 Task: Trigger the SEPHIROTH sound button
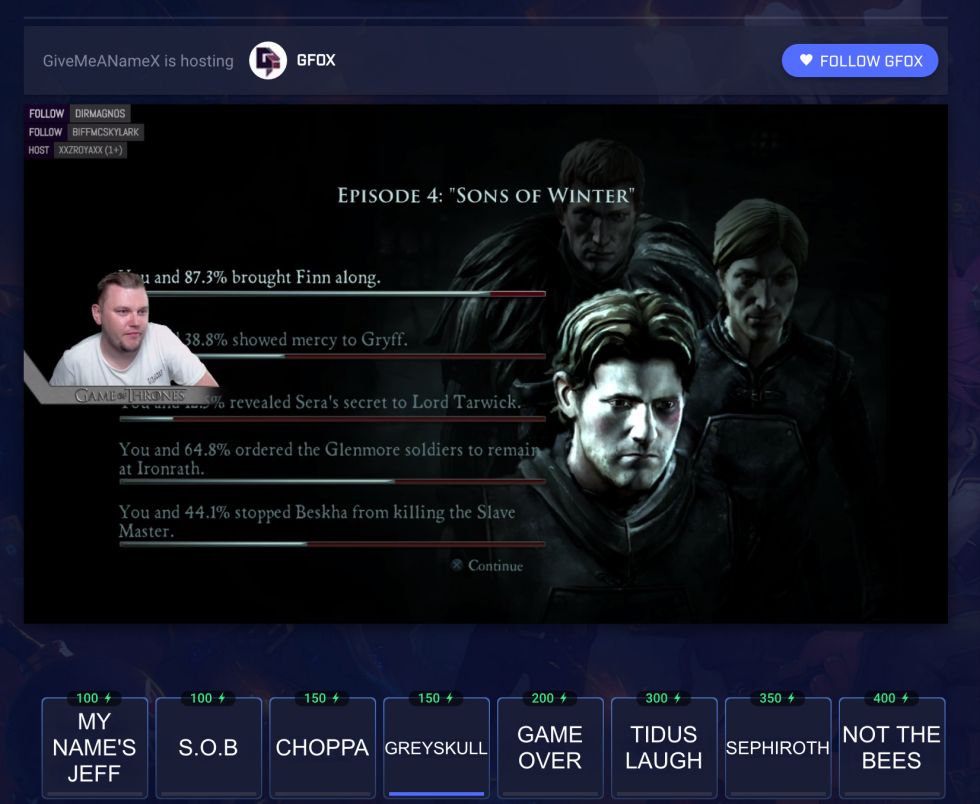tap(778, 748)
